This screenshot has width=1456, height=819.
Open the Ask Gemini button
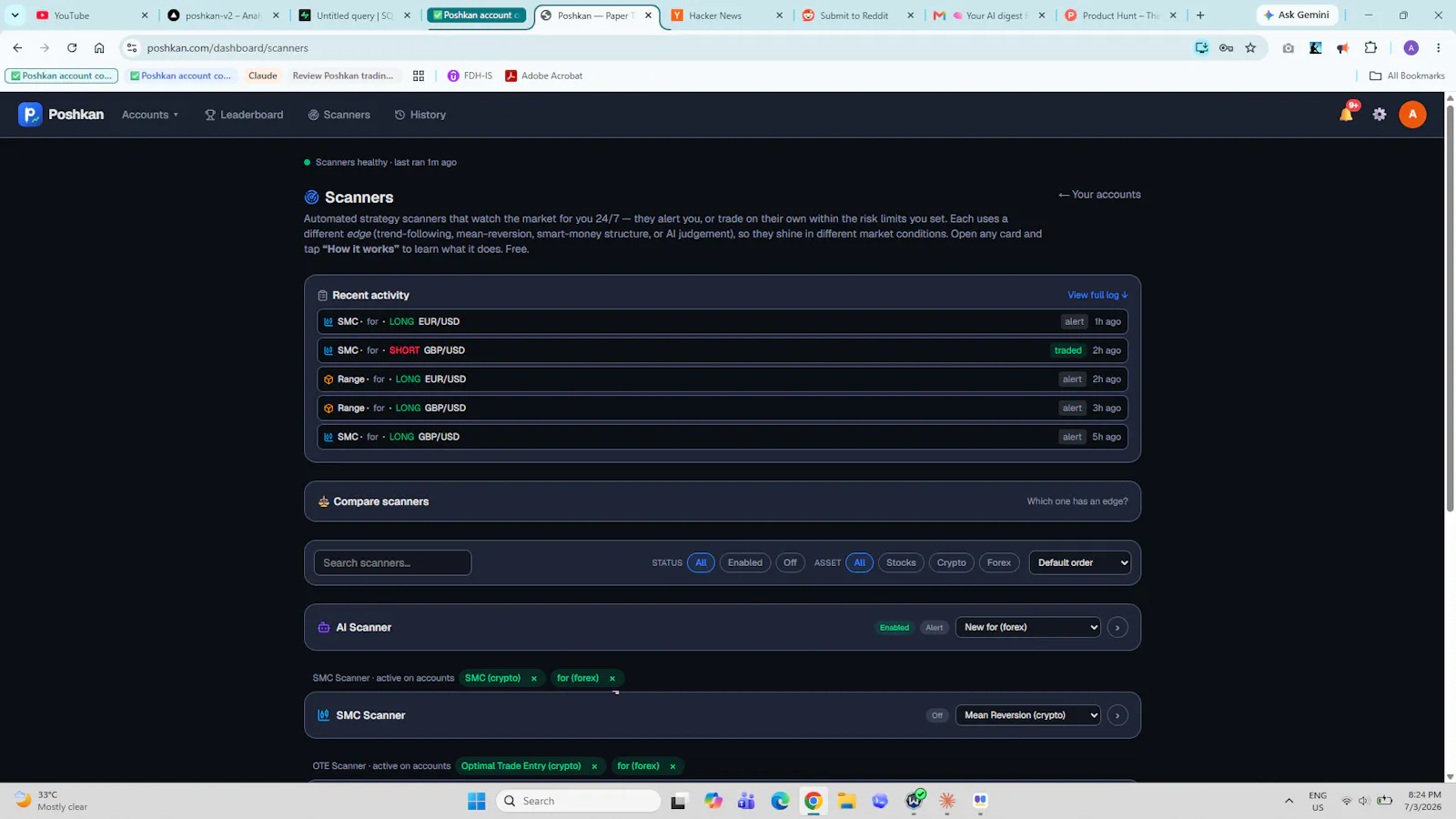coord(1297,15)
